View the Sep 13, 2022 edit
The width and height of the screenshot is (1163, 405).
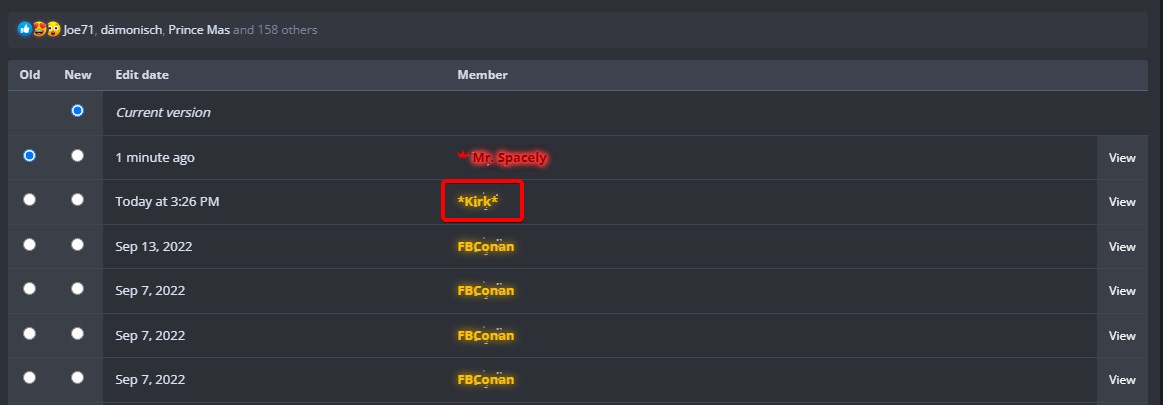tap(1122, 247)
